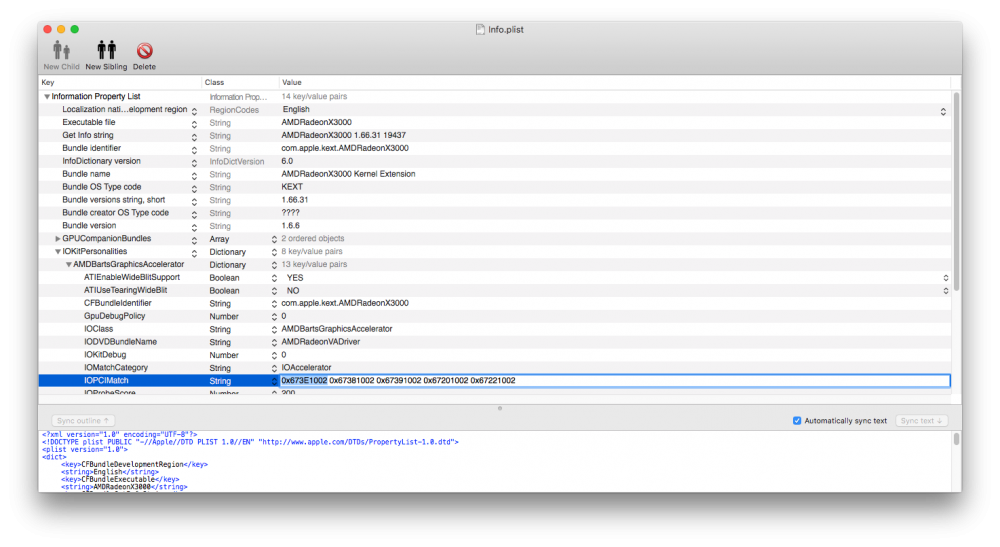This screenshot has height=547, width=1000.
Task: Open key stepper for Bundle identifier row
Action: [x=194, y=149]
